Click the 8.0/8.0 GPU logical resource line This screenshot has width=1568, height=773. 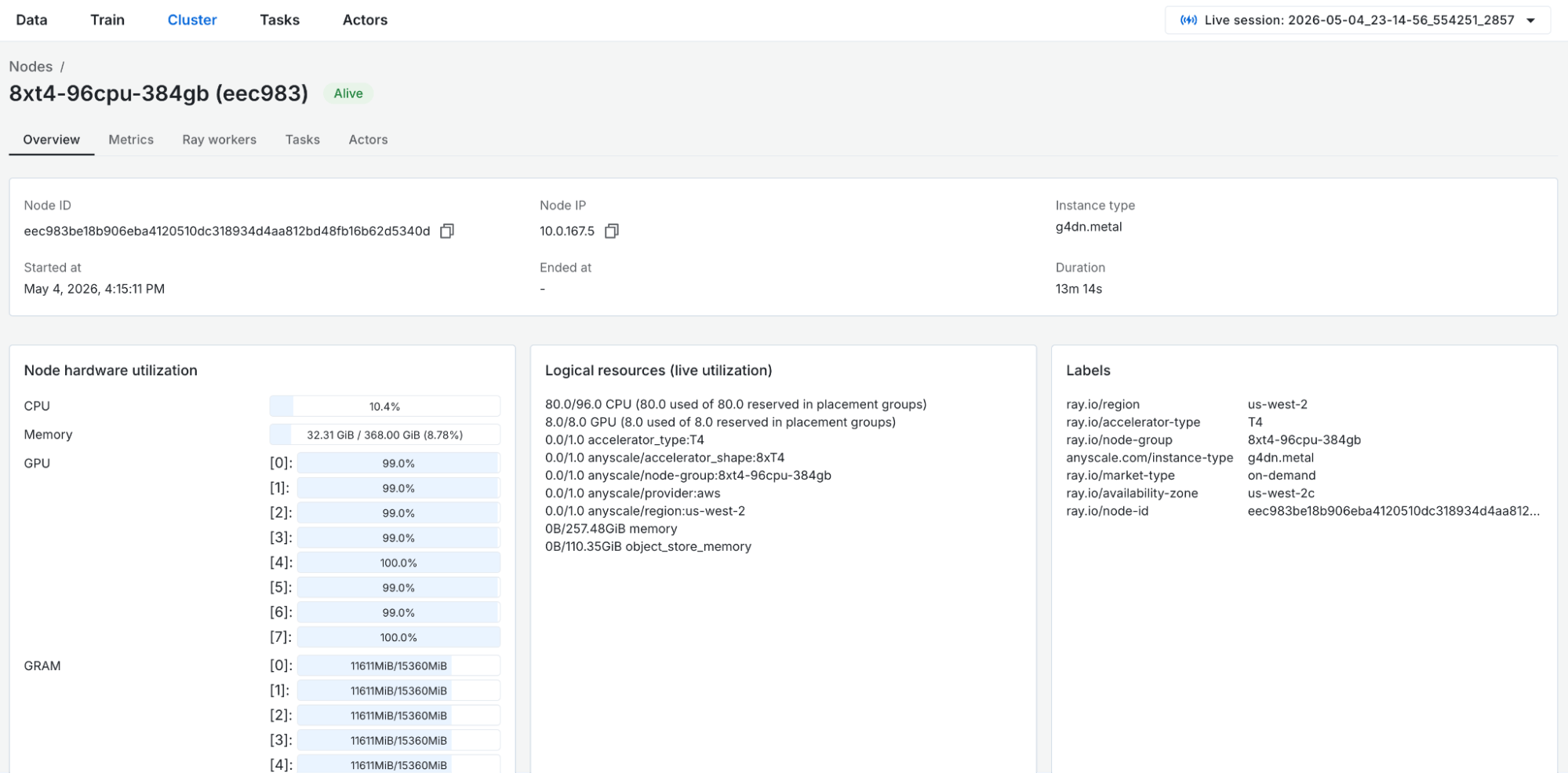pyautogui.click(x=720, y=422)
